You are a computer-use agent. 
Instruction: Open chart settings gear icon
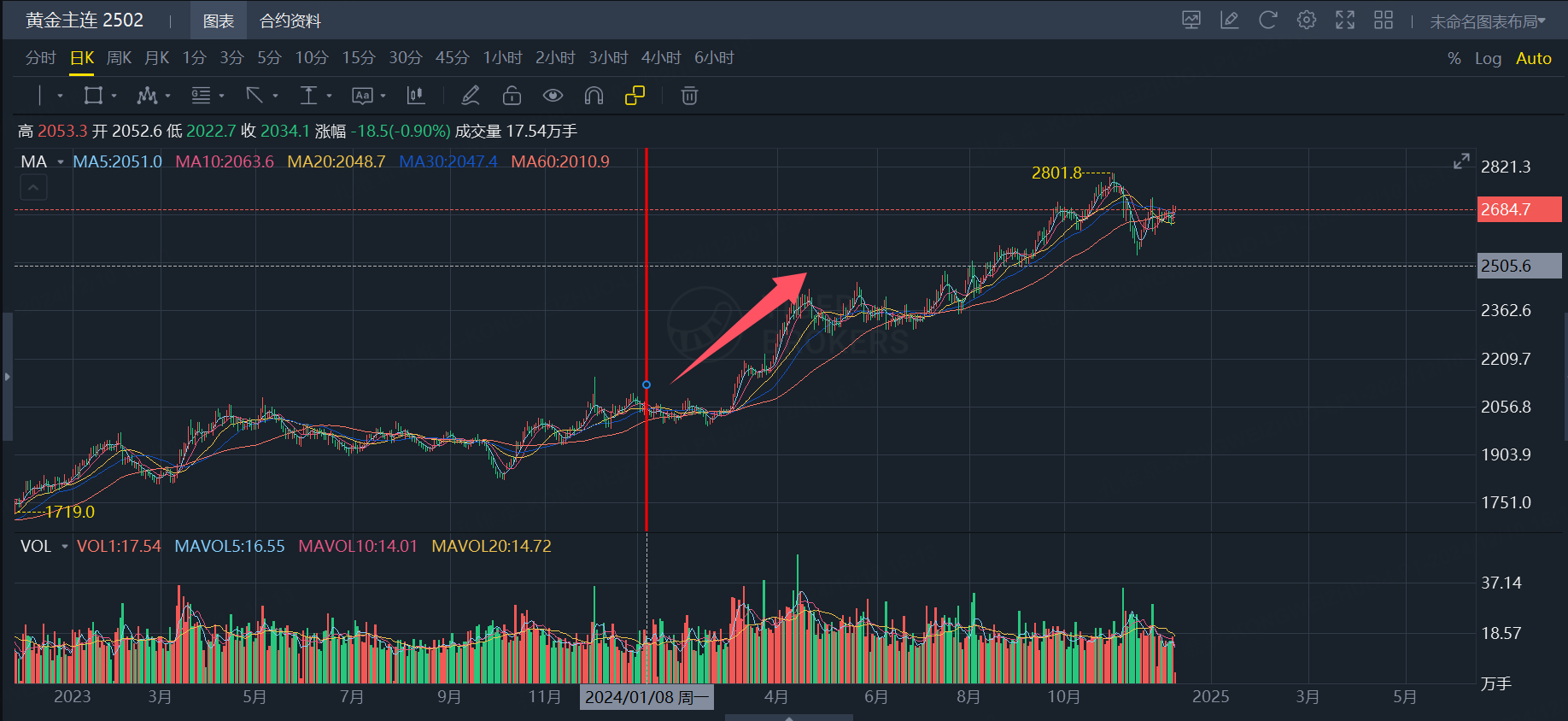1307,20
